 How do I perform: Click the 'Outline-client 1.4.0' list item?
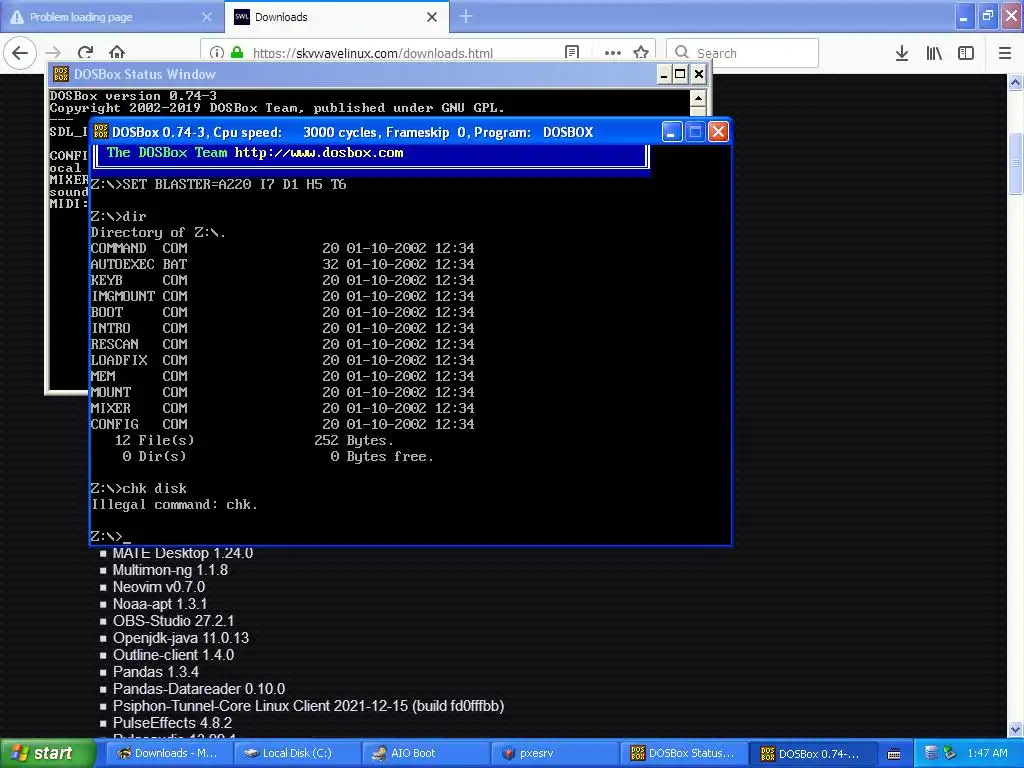coord(173,655)
